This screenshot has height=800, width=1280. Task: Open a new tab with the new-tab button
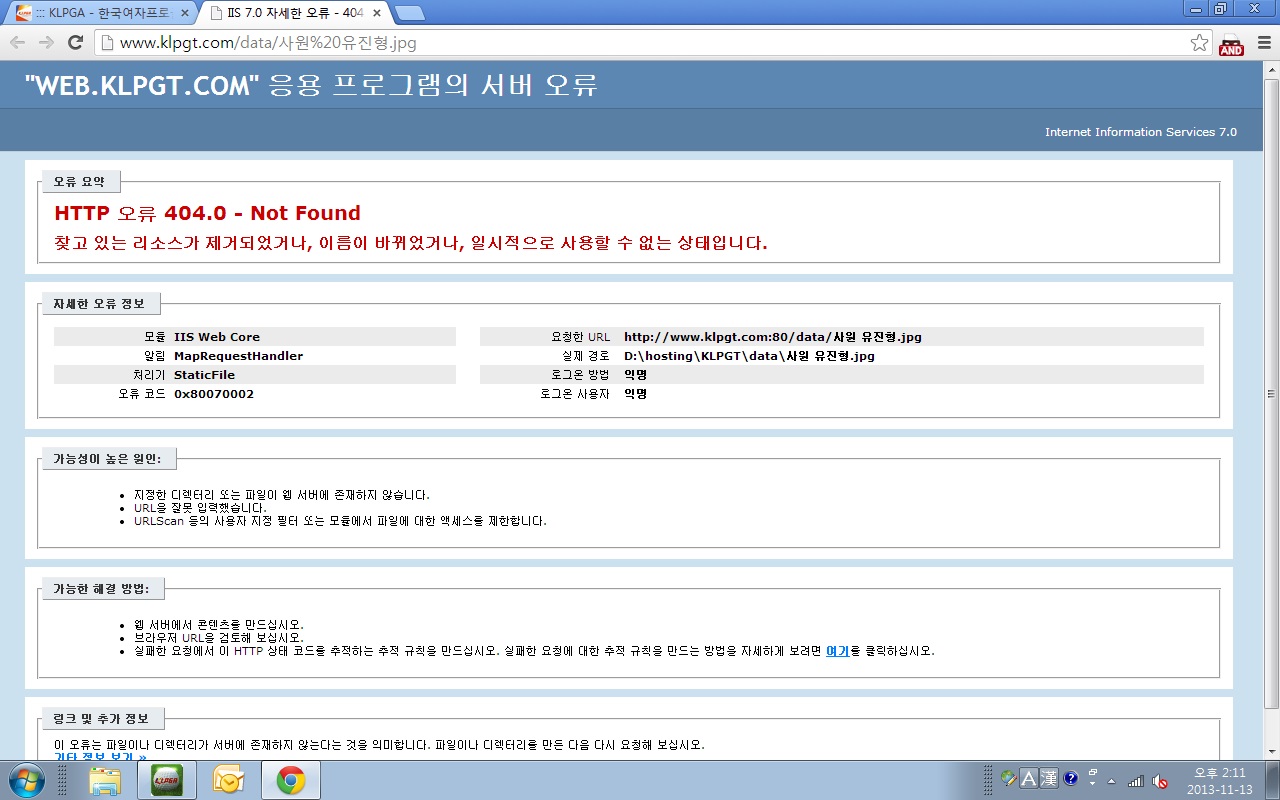coord(409,13)
